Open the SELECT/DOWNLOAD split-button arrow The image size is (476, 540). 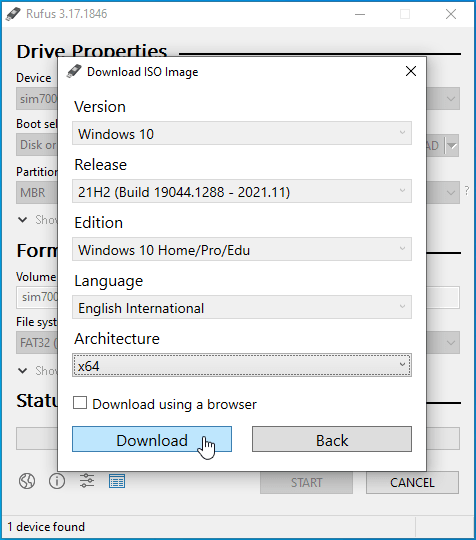pyautogui.click(x=452, y=146)
